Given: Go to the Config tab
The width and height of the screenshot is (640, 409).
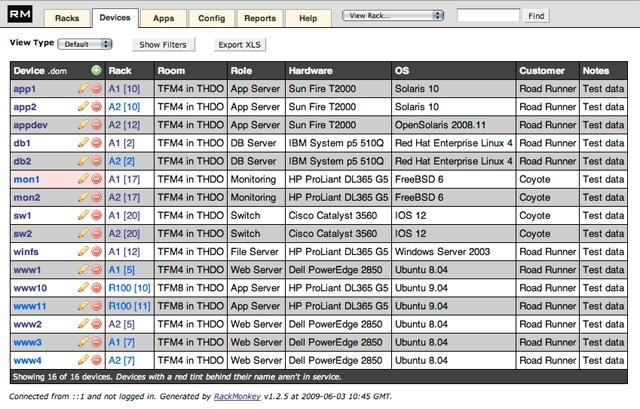Looking at the screenshot, I should (211, 18).
